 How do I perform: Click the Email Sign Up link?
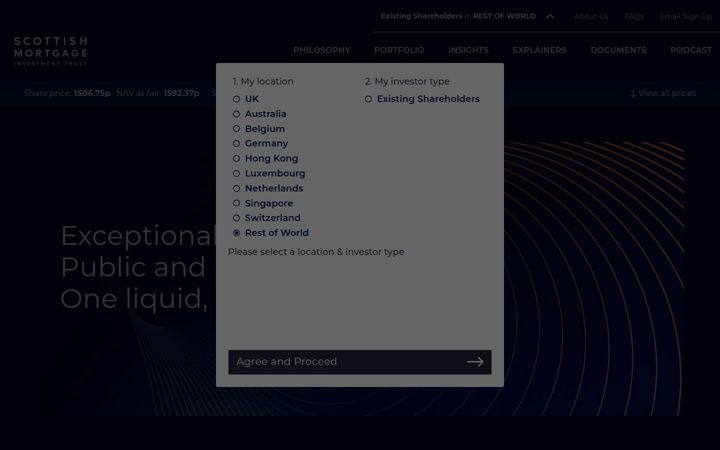(x=685, y=17)
